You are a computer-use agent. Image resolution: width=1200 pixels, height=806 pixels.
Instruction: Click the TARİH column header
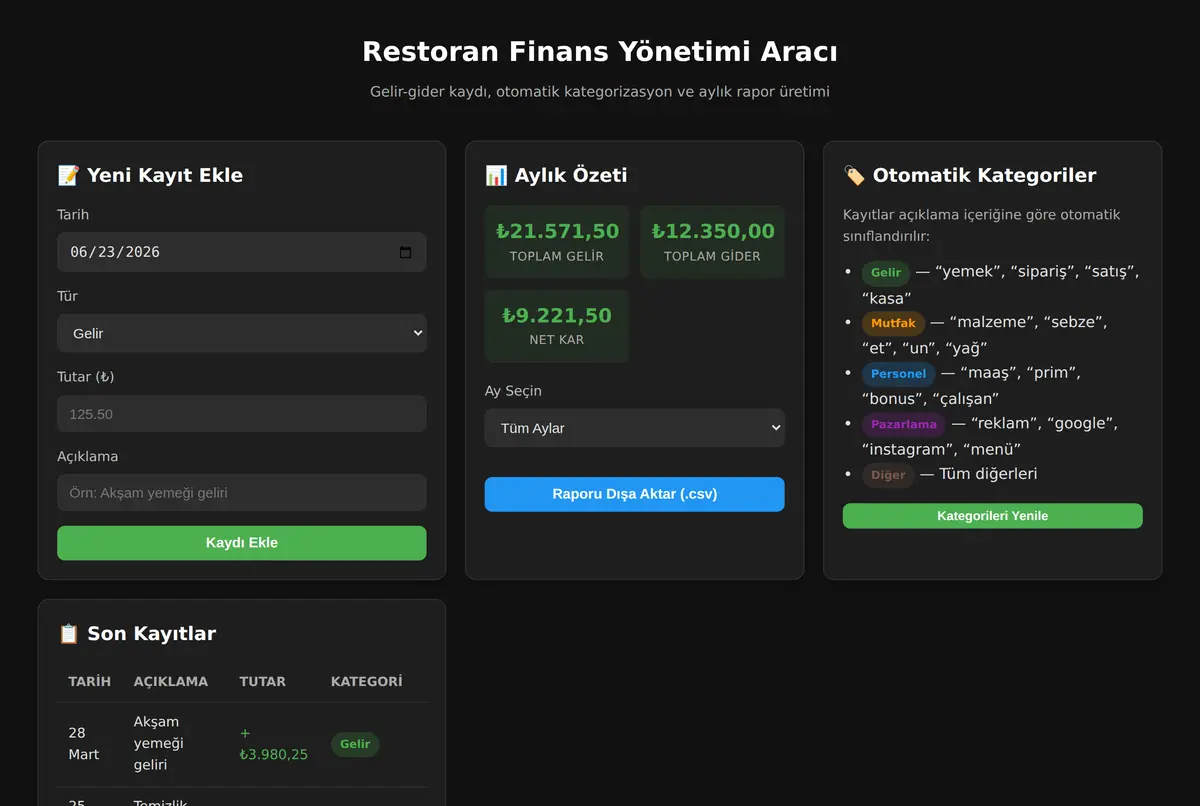90,682
